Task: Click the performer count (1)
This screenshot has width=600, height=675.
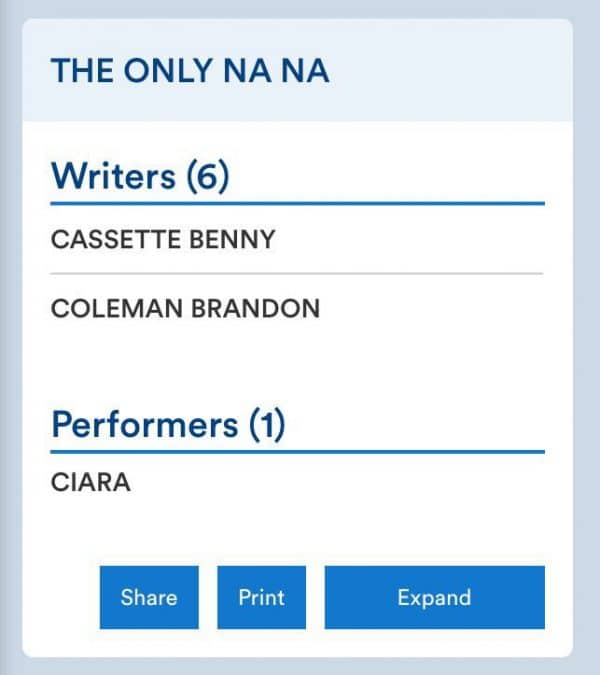Action: [x=265, y=425]
